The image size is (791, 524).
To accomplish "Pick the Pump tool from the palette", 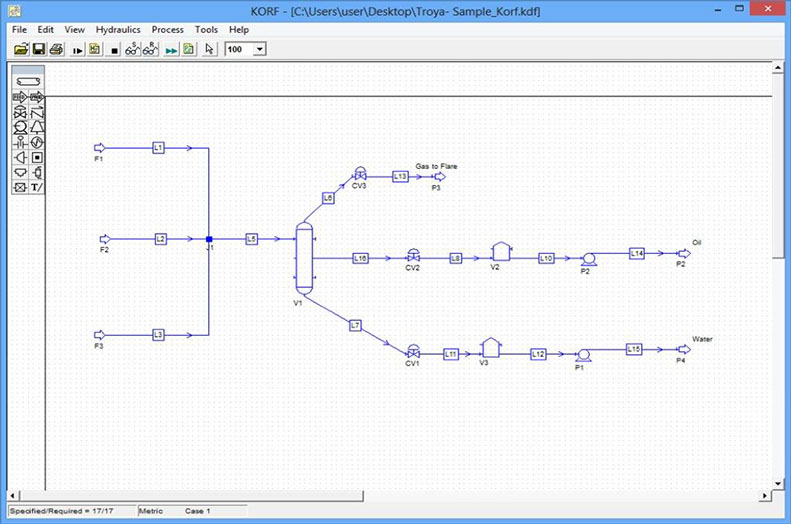I will pyautogui.click(x=20, y=127).
